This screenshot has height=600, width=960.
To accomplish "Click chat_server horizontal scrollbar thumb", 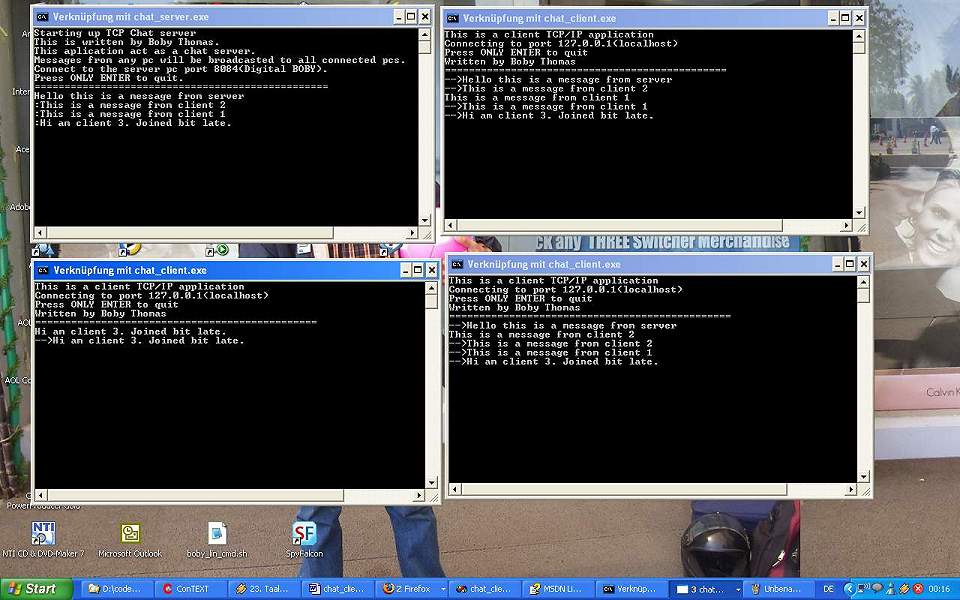I will coord(190,233).
